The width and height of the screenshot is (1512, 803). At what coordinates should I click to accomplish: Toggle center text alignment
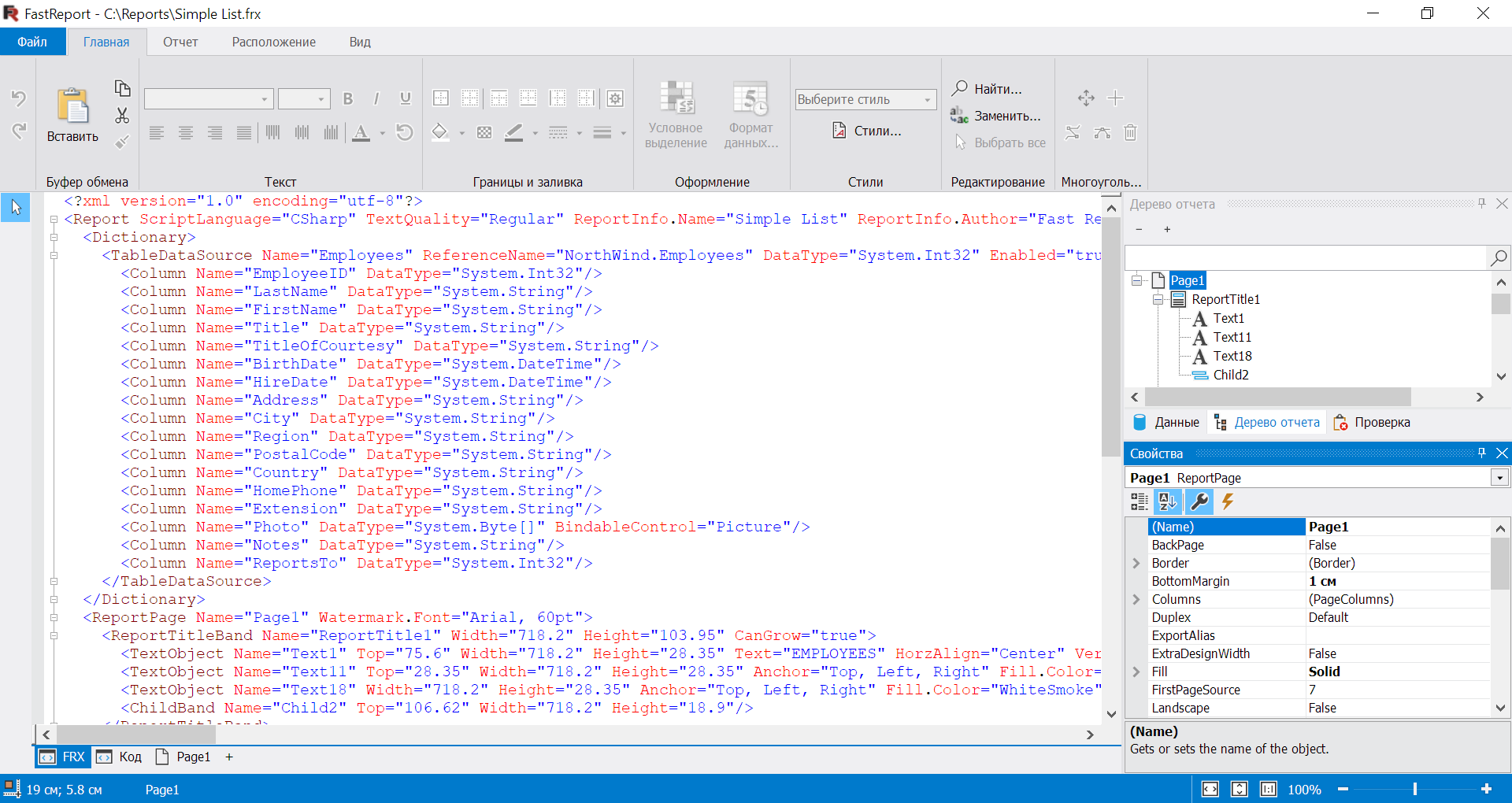[186, 132]
